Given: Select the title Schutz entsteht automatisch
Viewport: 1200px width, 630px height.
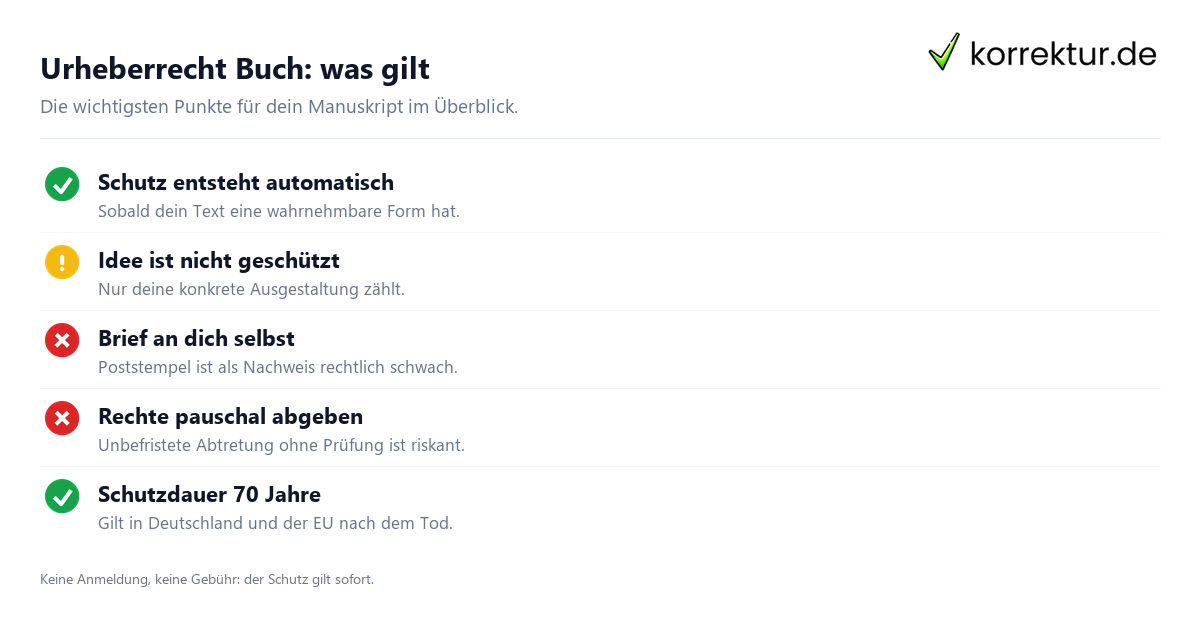Looking at the screenshot, I should click(246, 183).
